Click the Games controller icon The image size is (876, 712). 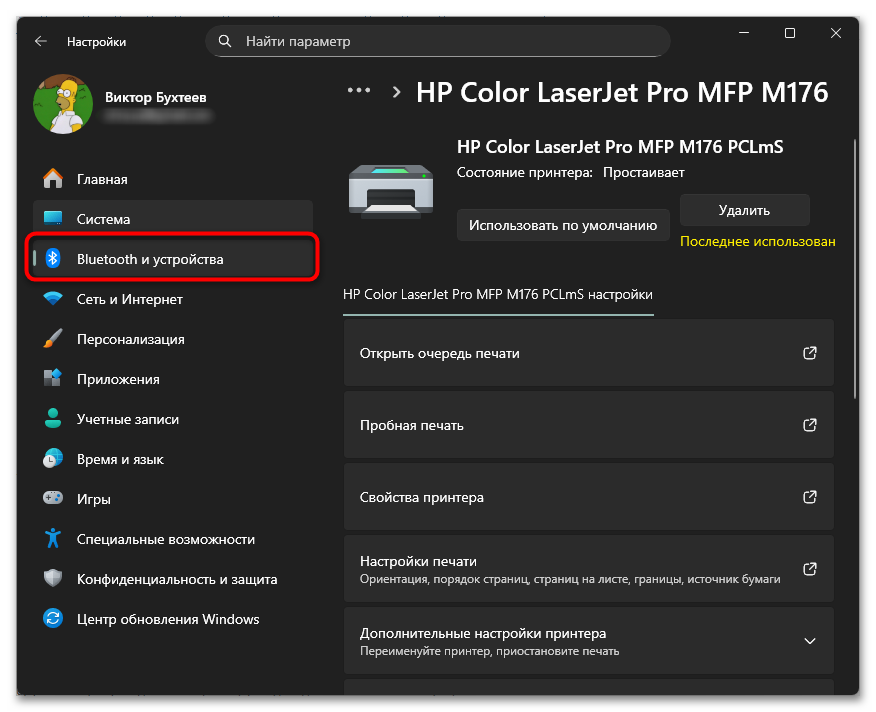coord(53,499)
